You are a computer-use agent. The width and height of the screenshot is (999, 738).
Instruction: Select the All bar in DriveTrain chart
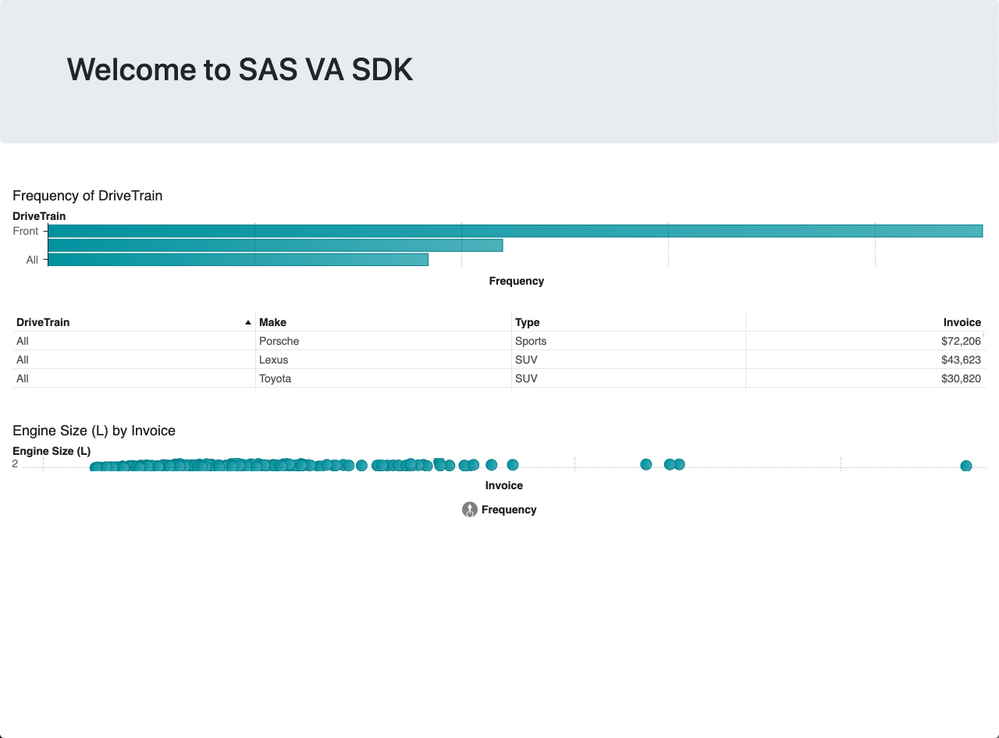coord(238,260)
